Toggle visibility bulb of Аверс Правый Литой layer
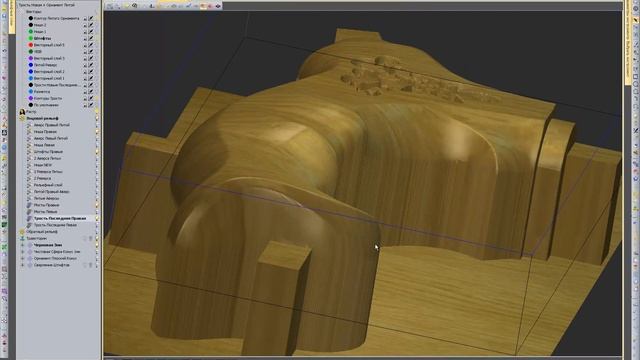 click(x=97, y=125)
